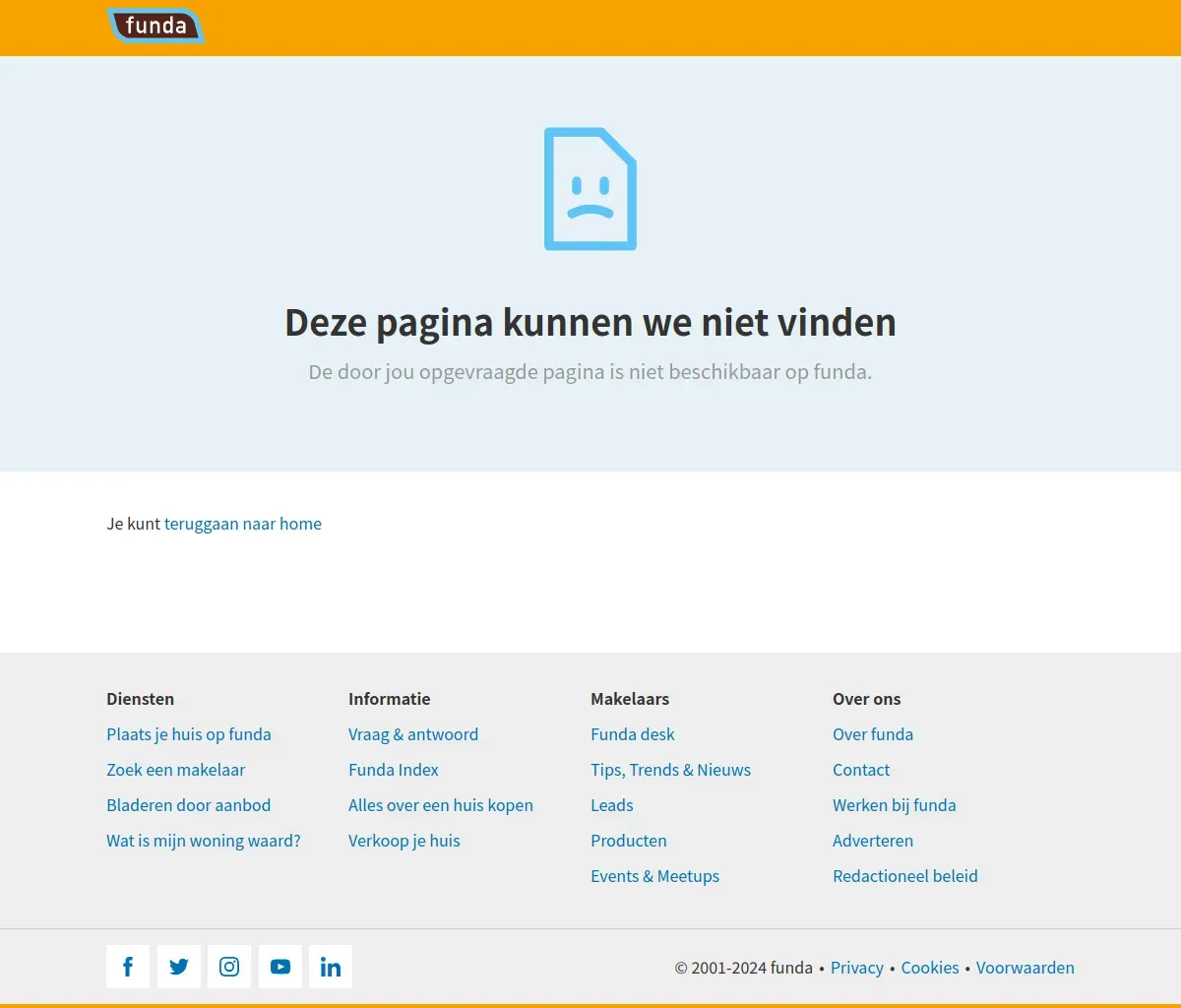
Task: Click the 'Adverteren' link
Action: (873, 841)
